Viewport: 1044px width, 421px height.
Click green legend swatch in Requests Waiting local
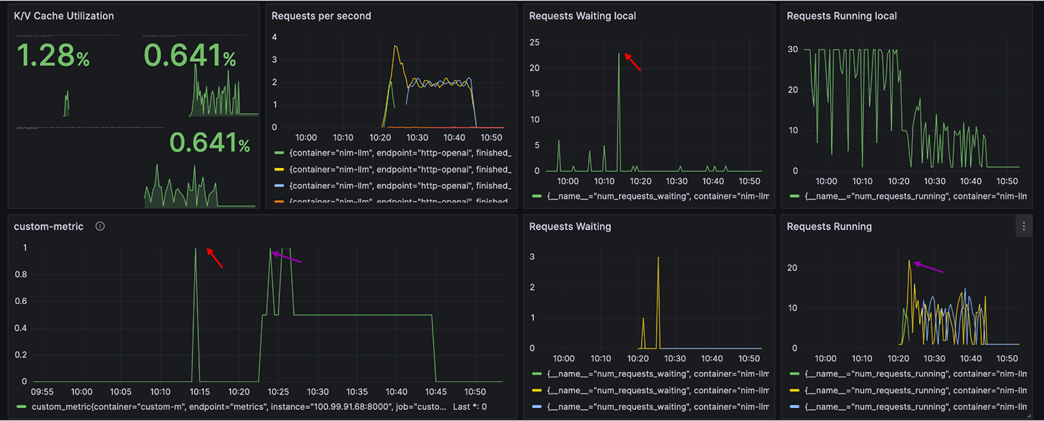pos(537,197)
